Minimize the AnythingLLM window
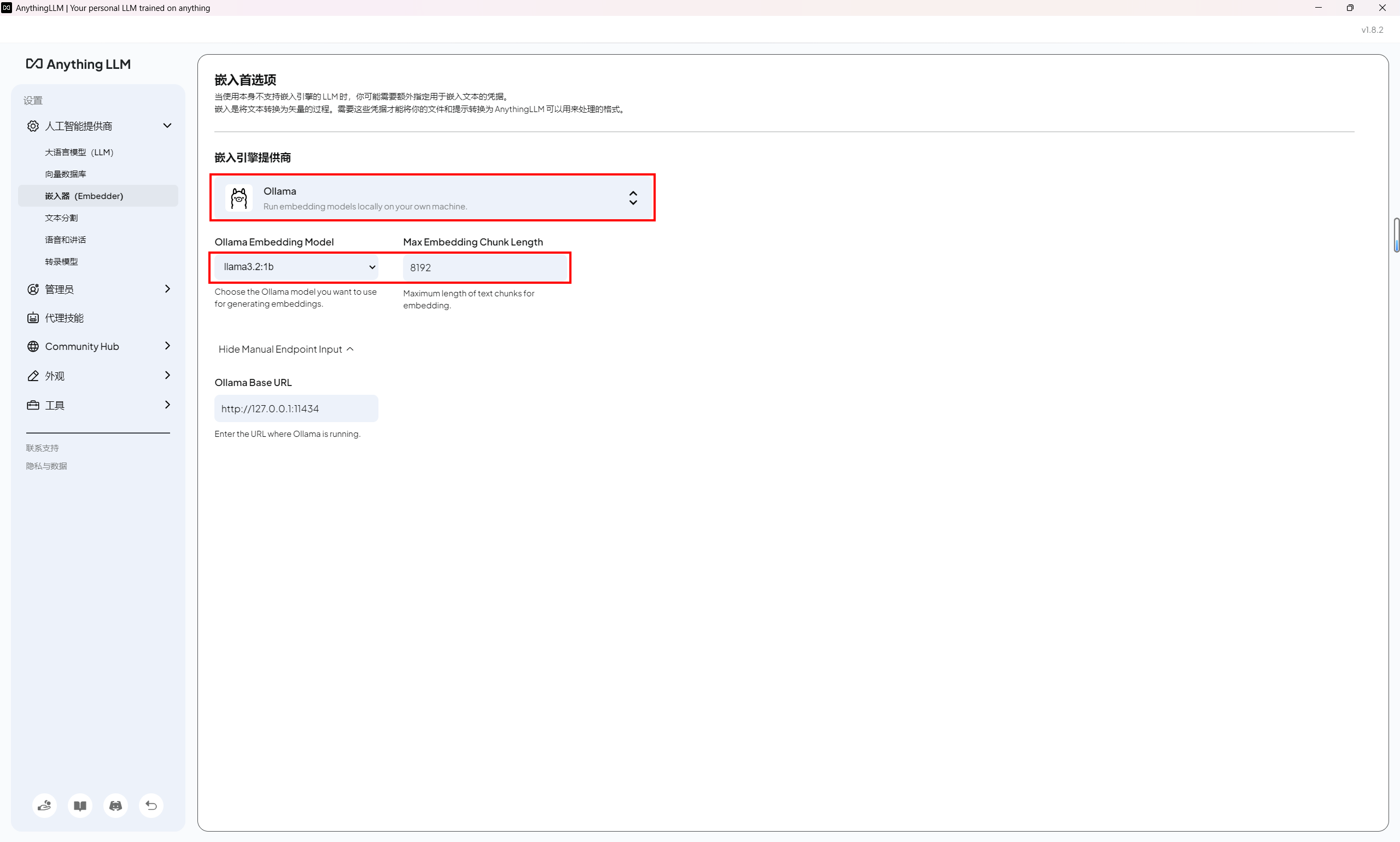Viewport: 1400px width, 842px height. coord(1319,8)
